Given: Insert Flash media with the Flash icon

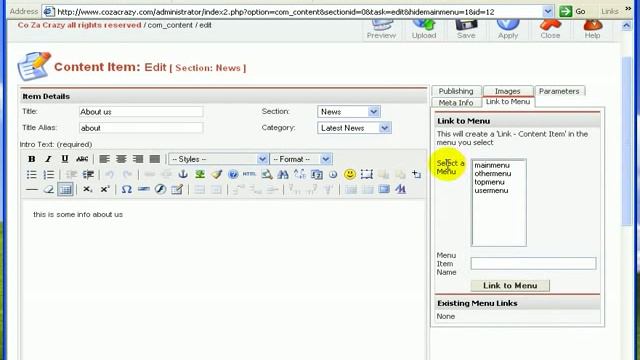Looking at the screenshot, I should tap(160, 189).
